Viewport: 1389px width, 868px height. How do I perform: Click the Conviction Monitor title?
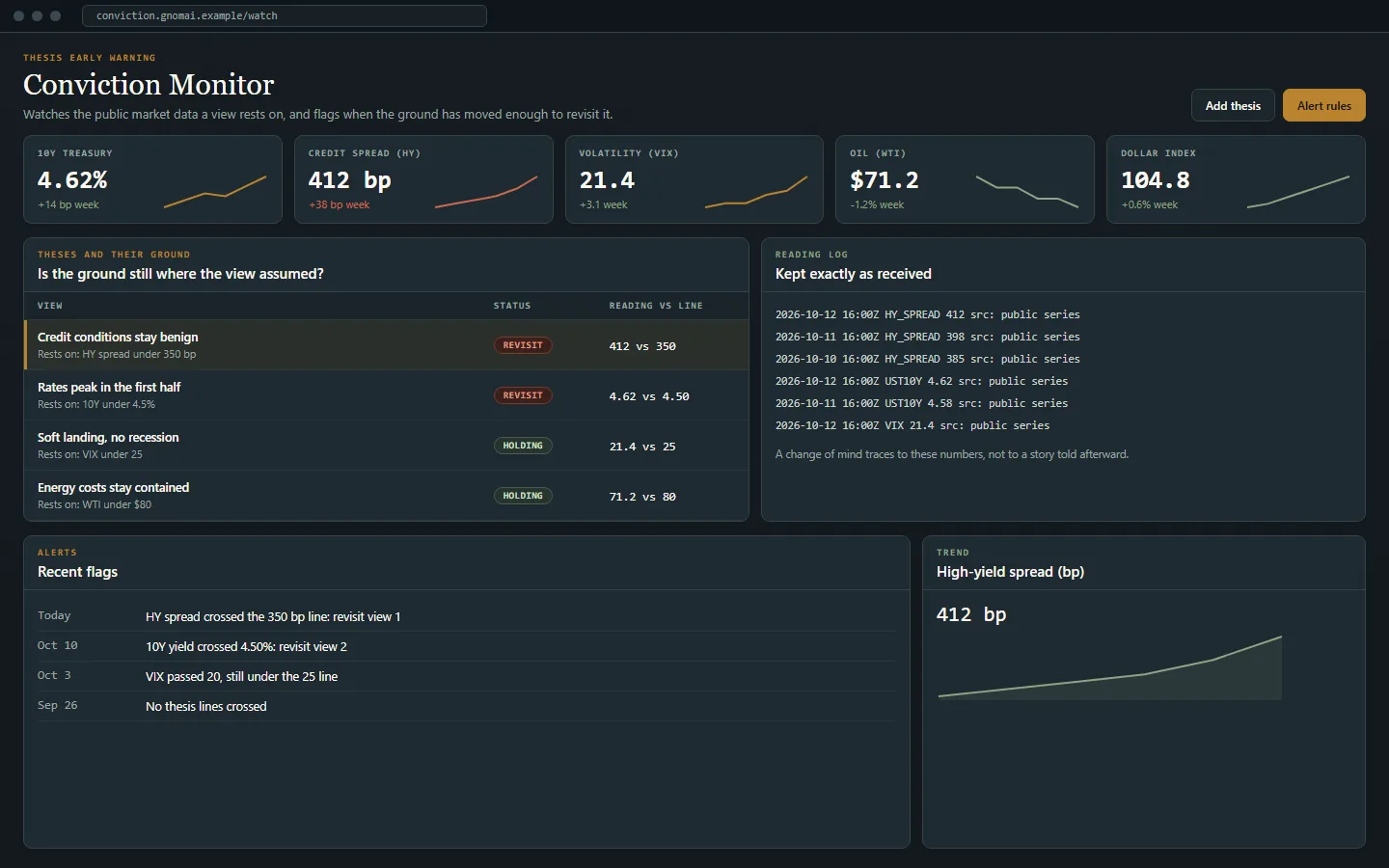tap(149, 85)
